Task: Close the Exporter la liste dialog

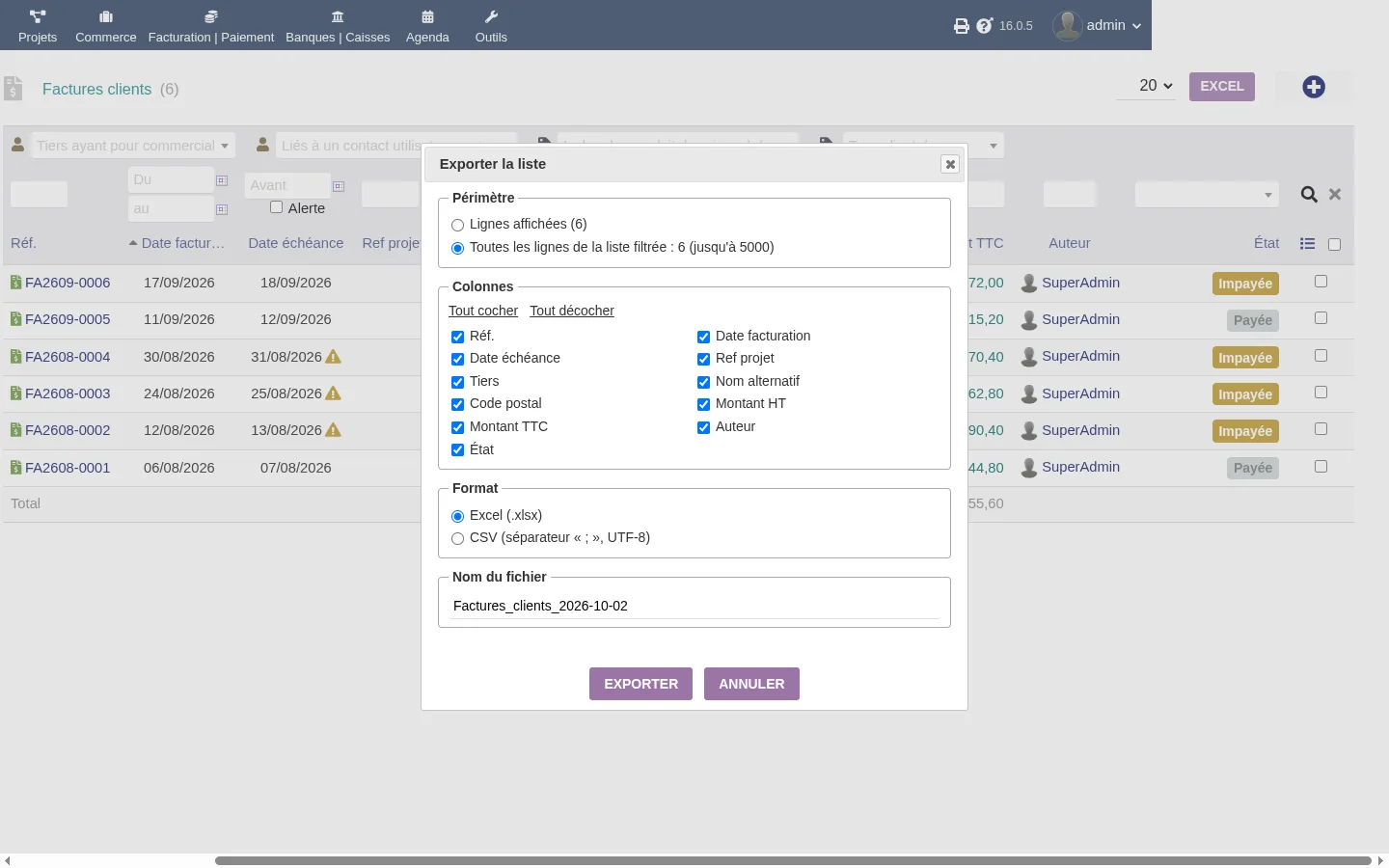Action: coord(950,164)
